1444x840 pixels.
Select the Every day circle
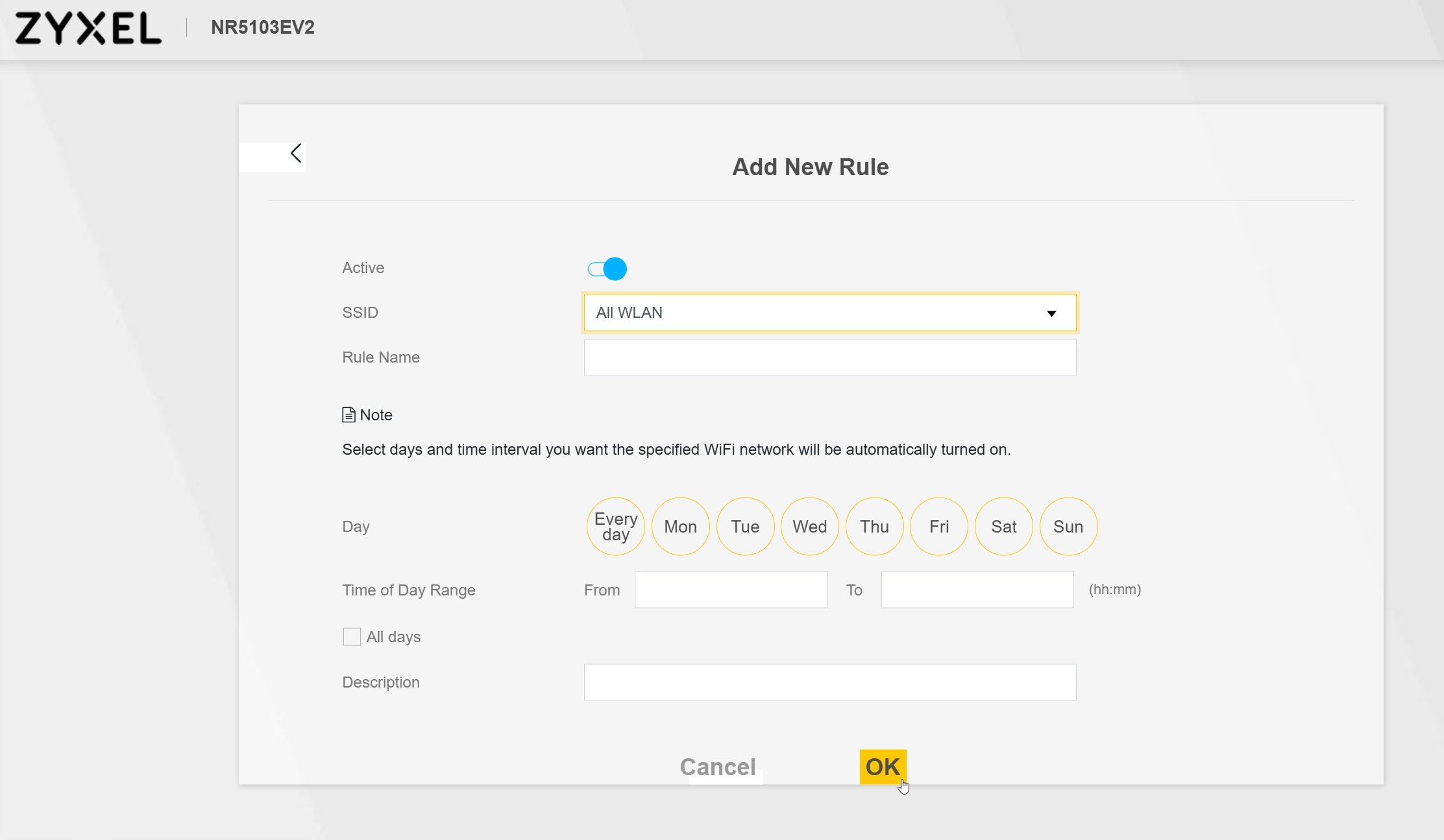pyautogui.click(x=615, y=527)
